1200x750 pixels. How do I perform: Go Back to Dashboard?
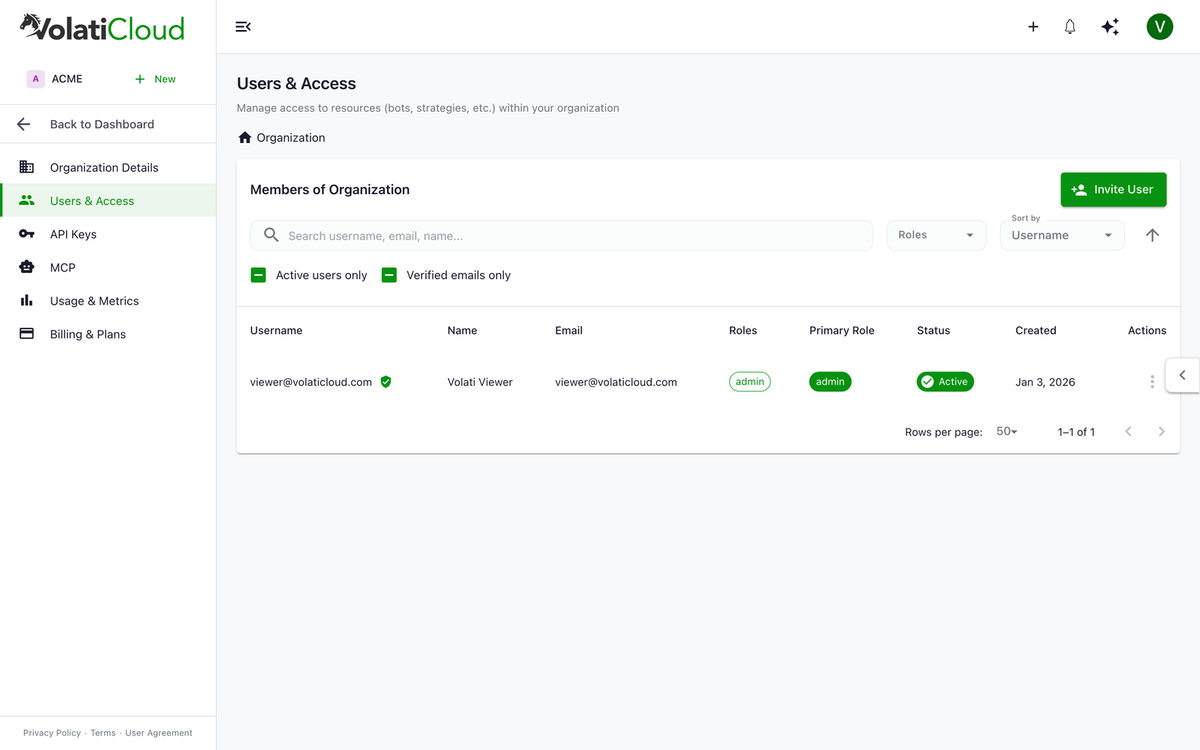coord(108,124)
